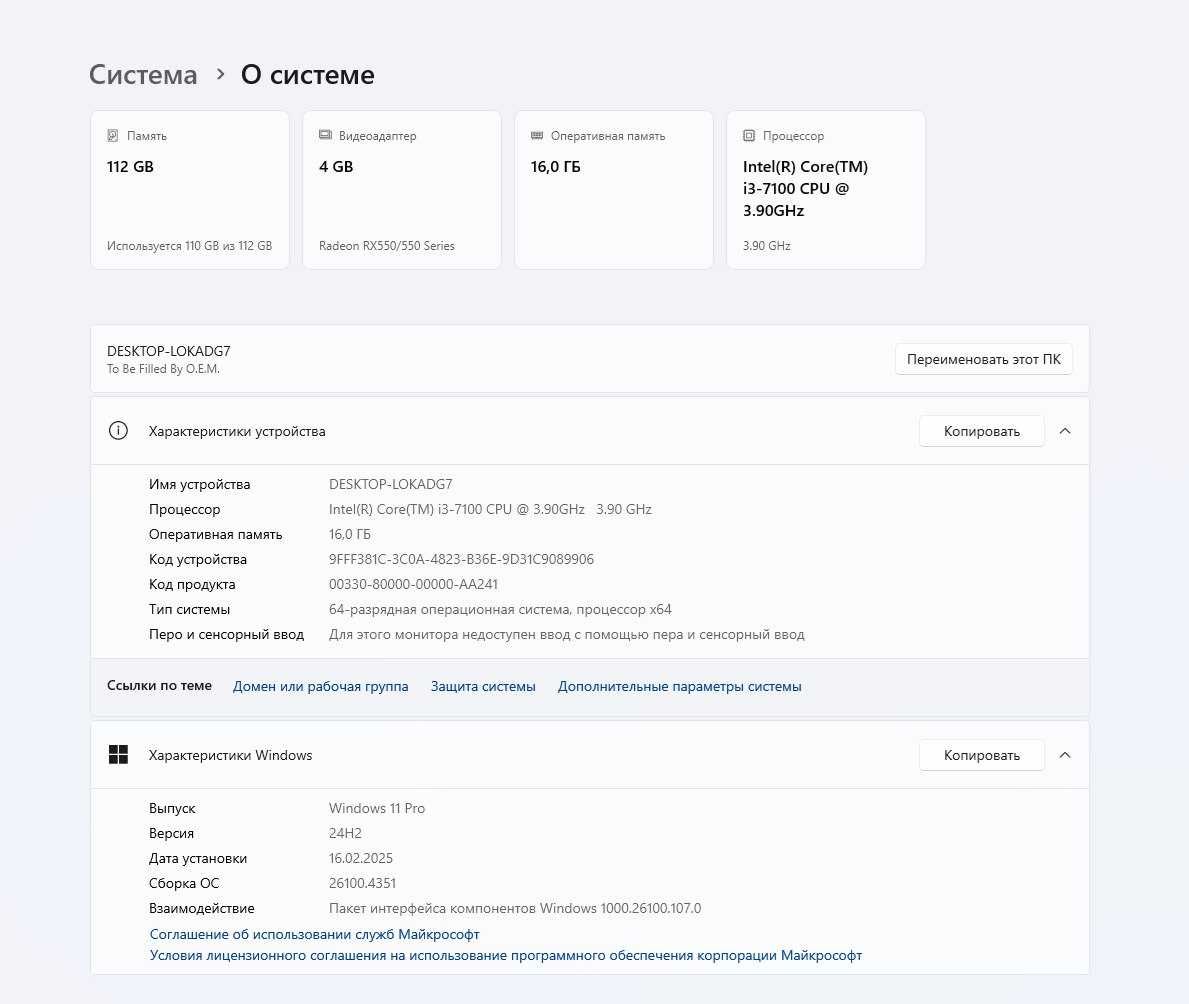This screenshot has width=1189, height=1004.
Task: Open the Защита системы link
Action: tap(483, 686)
